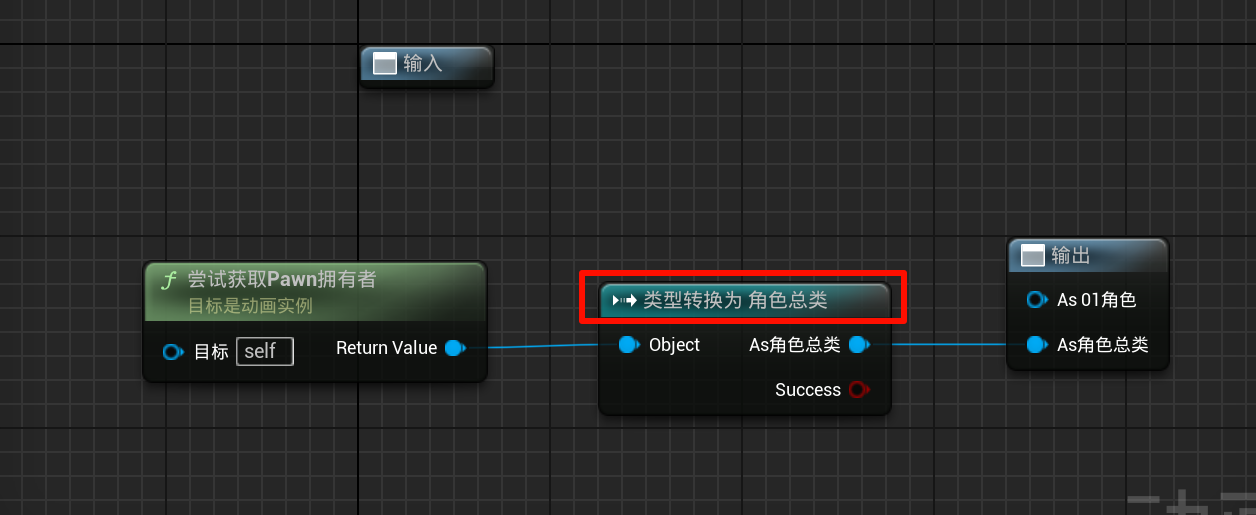The image size is (1256, 515).
Task: Click the Success label on cast node
Action: pos(807,390)
